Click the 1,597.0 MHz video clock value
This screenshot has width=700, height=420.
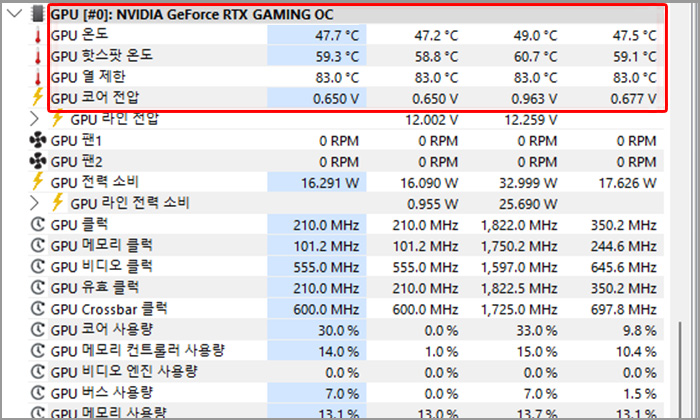(x=519, y=267)
